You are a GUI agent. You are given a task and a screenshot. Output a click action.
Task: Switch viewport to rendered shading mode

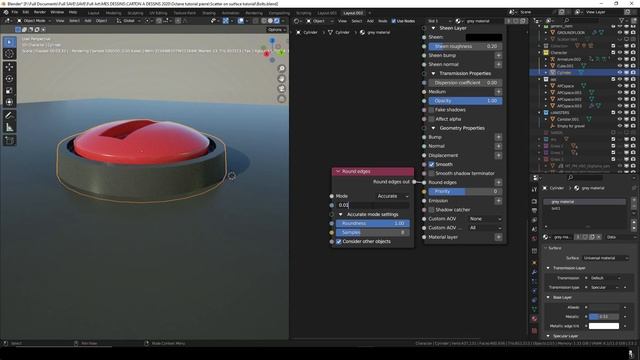click(277, 21)
